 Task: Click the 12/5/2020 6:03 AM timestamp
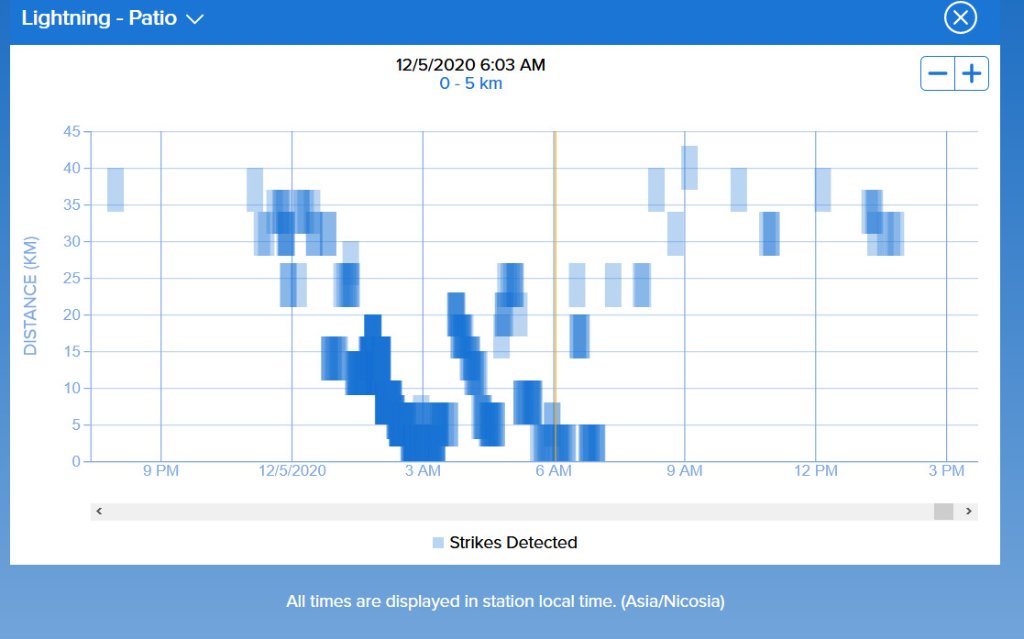pos(471,65)
